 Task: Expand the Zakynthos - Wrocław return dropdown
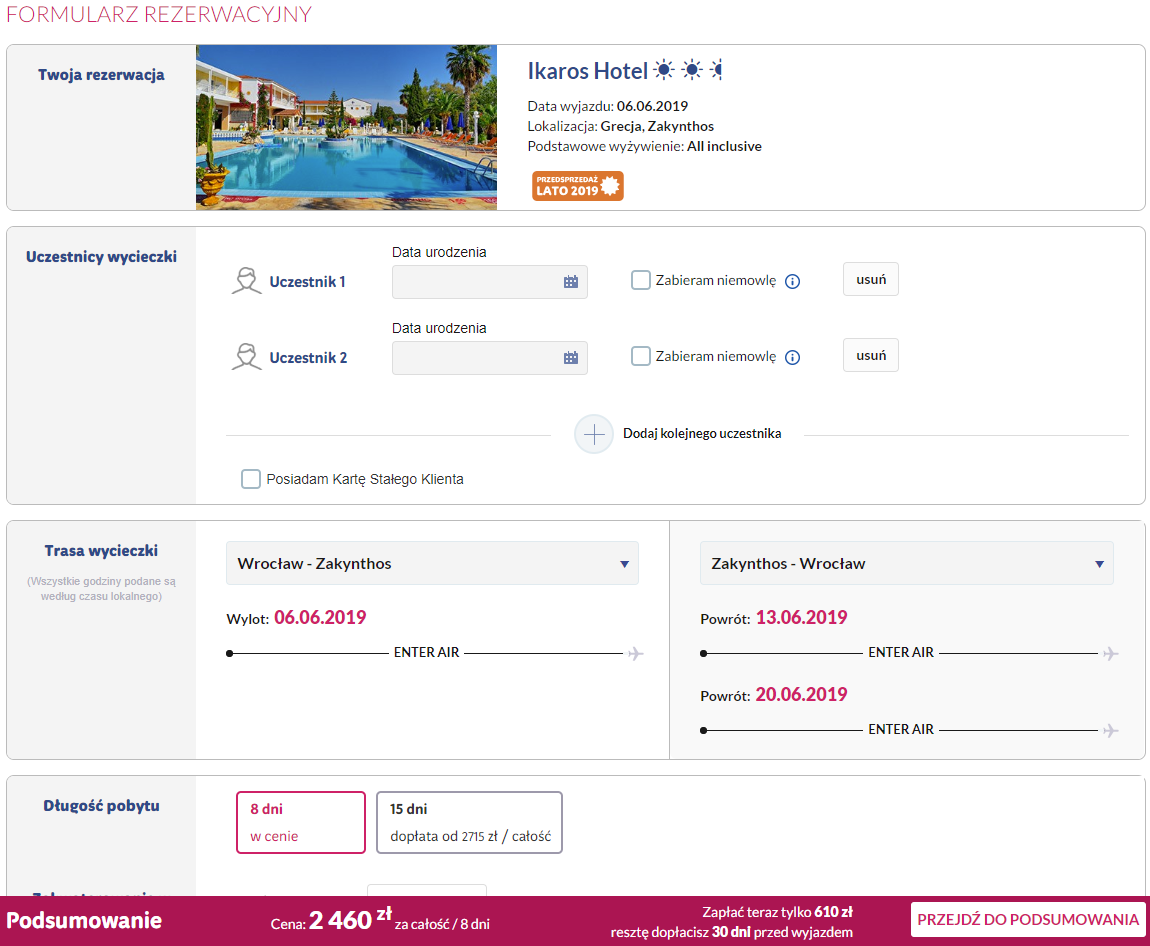coord(907,563)
